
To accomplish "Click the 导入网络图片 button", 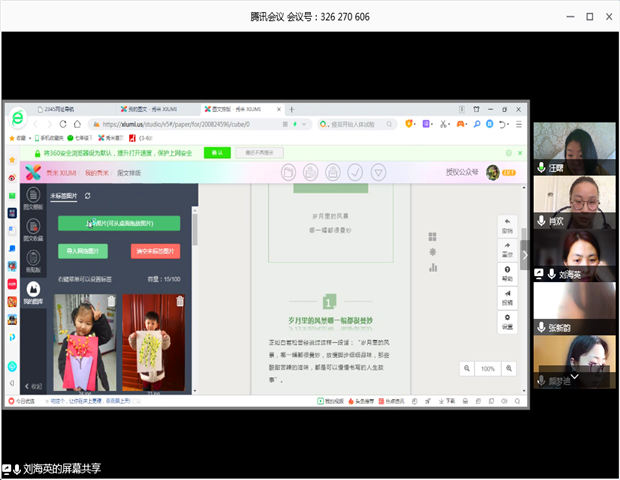I will point(83,251).
